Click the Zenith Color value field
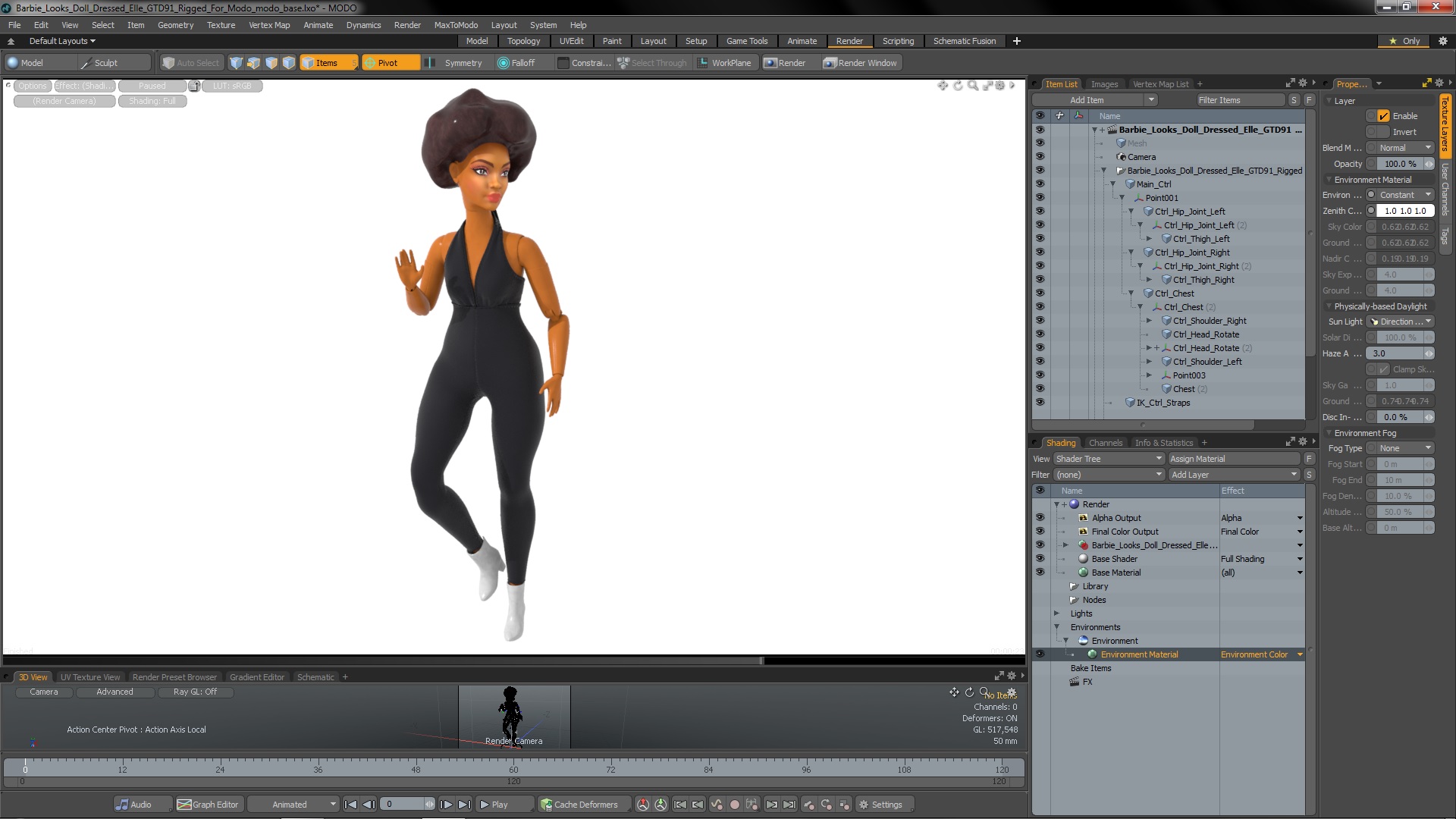Screen dimensions: 1456x819 point(1405,211)
